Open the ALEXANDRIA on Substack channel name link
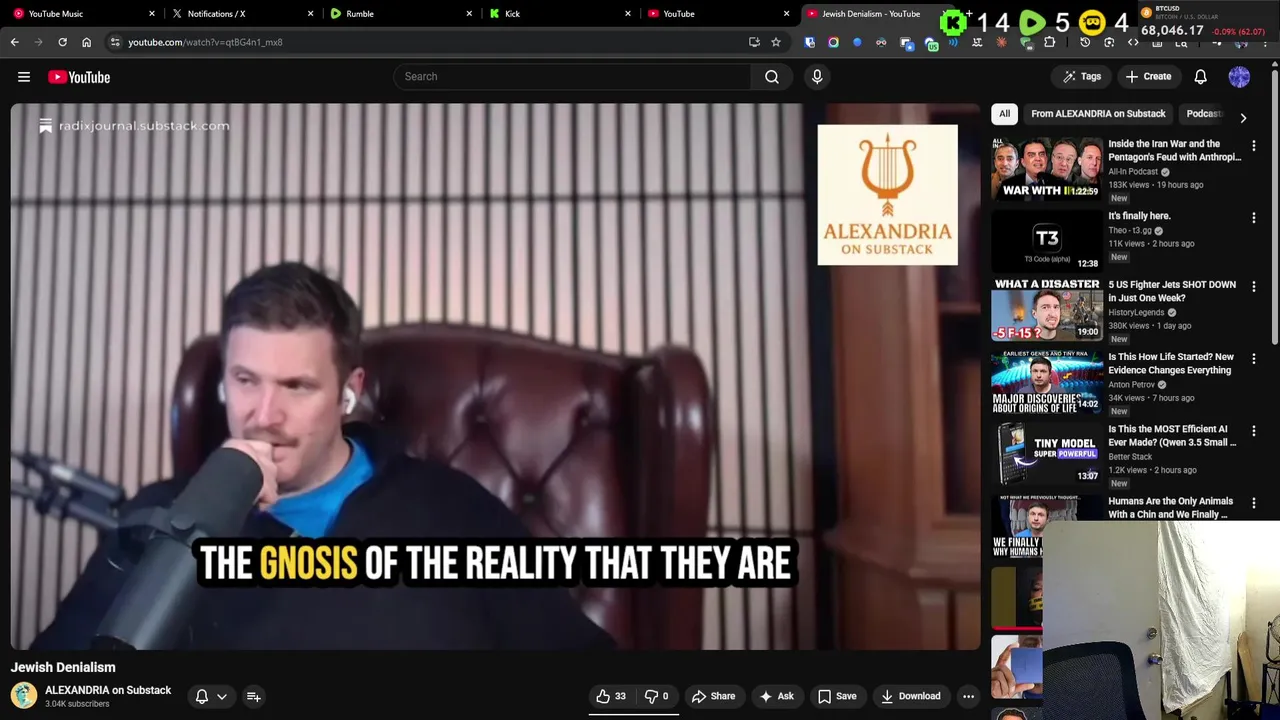1280x720 pixels. [108, 690]
